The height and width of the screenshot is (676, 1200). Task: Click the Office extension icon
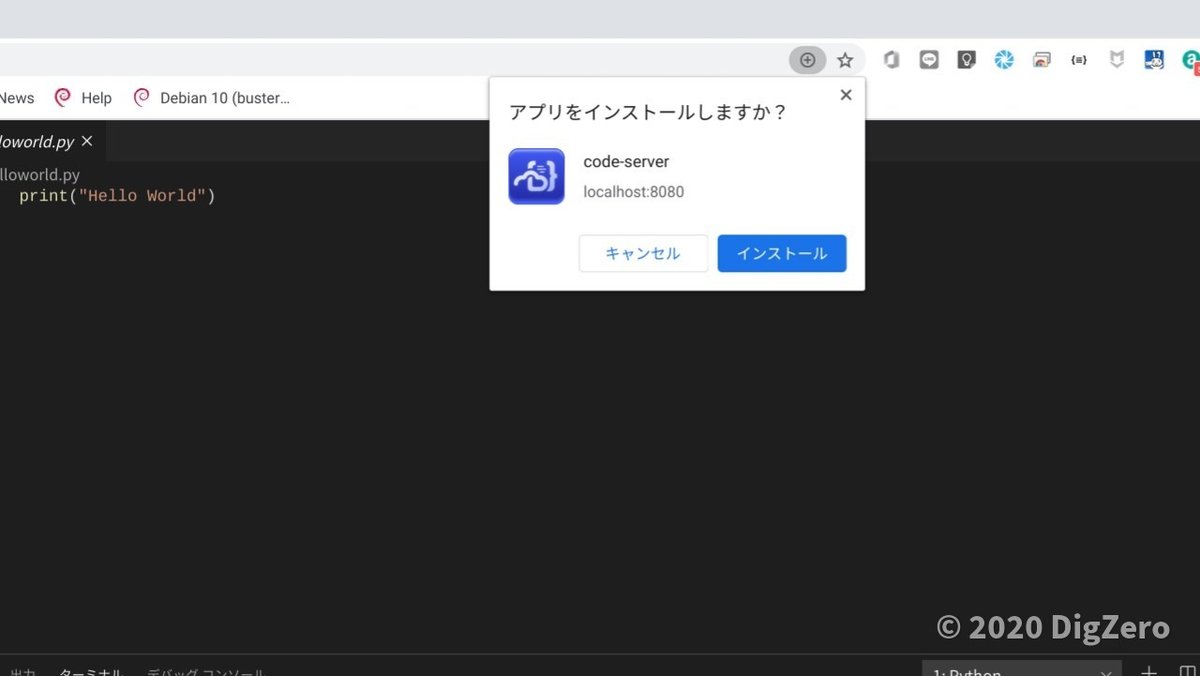(890, 60)
